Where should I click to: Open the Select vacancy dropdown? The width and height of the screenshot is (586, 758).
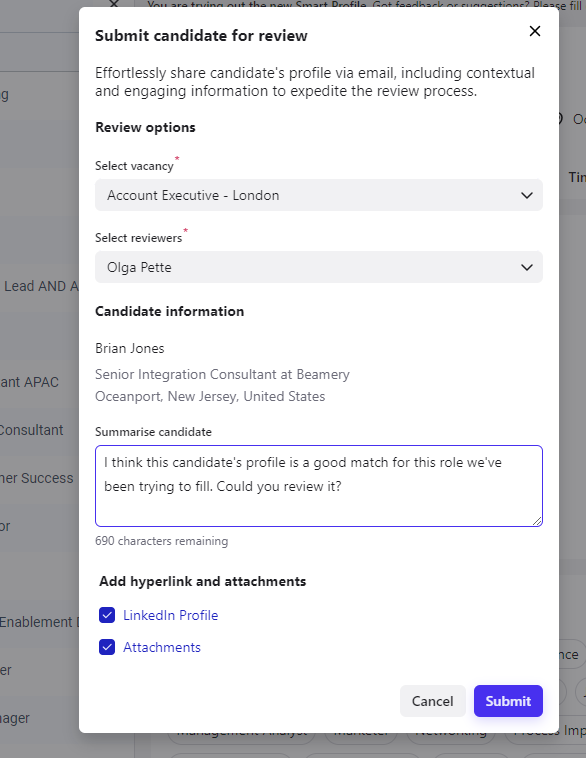click(x=319, y=195)
